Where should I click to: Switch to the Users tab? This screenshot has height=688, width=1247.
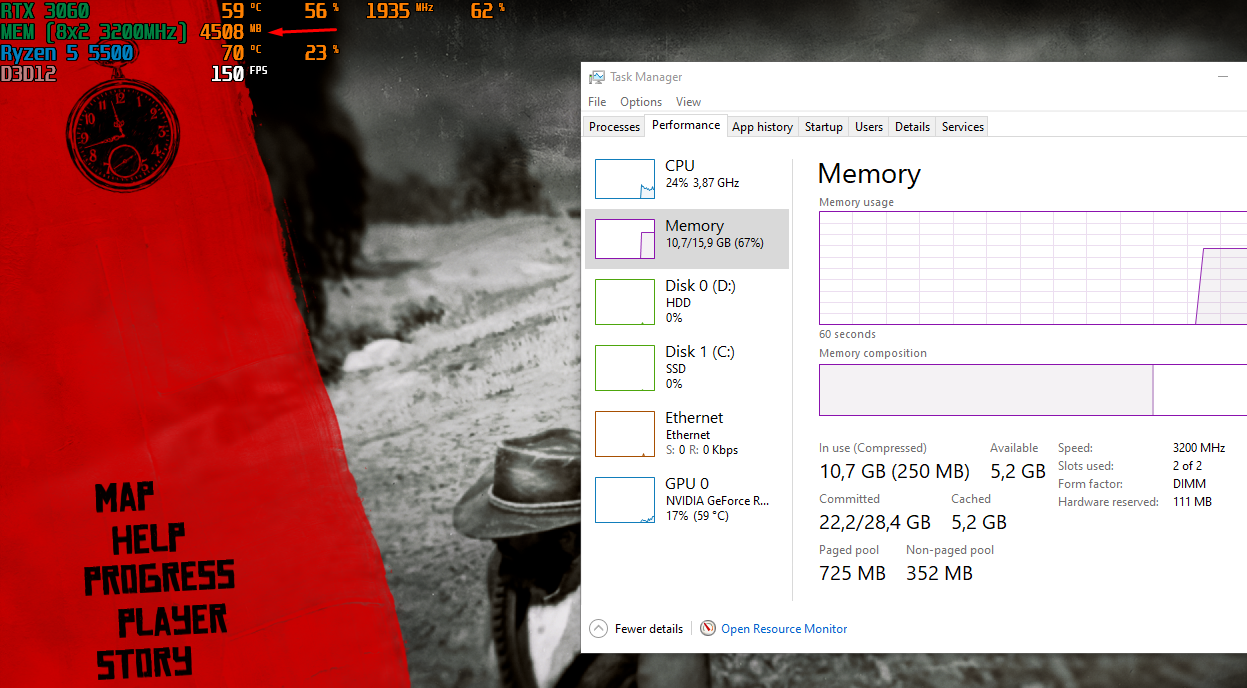[x=869, y=127]
